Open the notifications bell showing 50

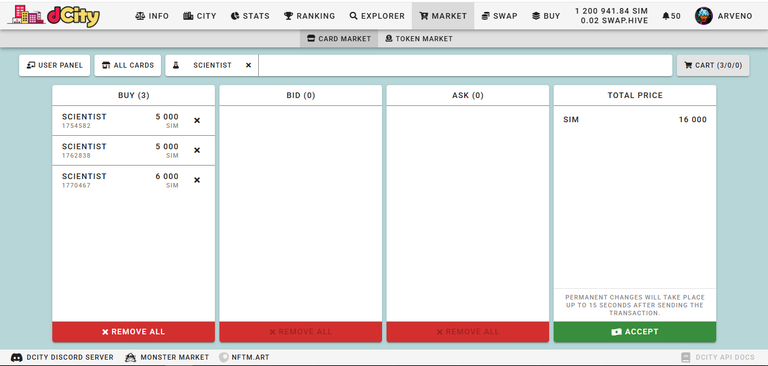tap(671, 16)
